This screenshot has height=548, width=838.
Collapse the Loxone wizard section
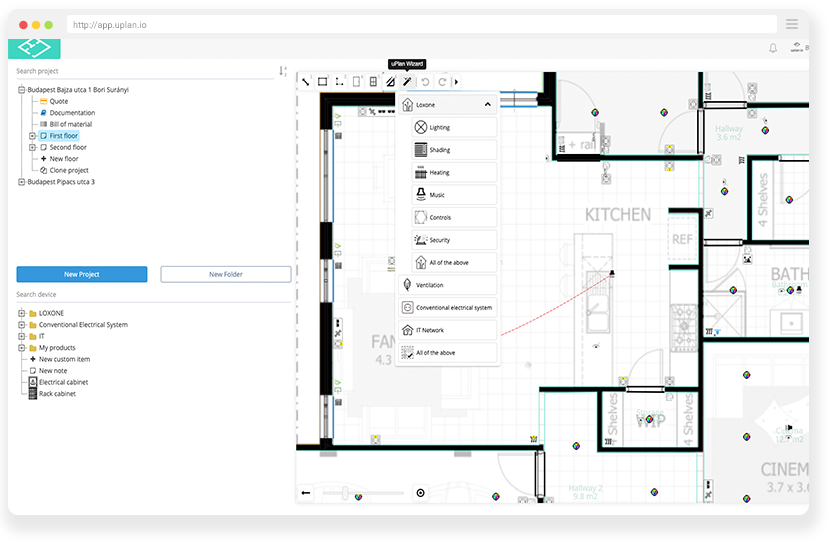[x=487, y=104]
